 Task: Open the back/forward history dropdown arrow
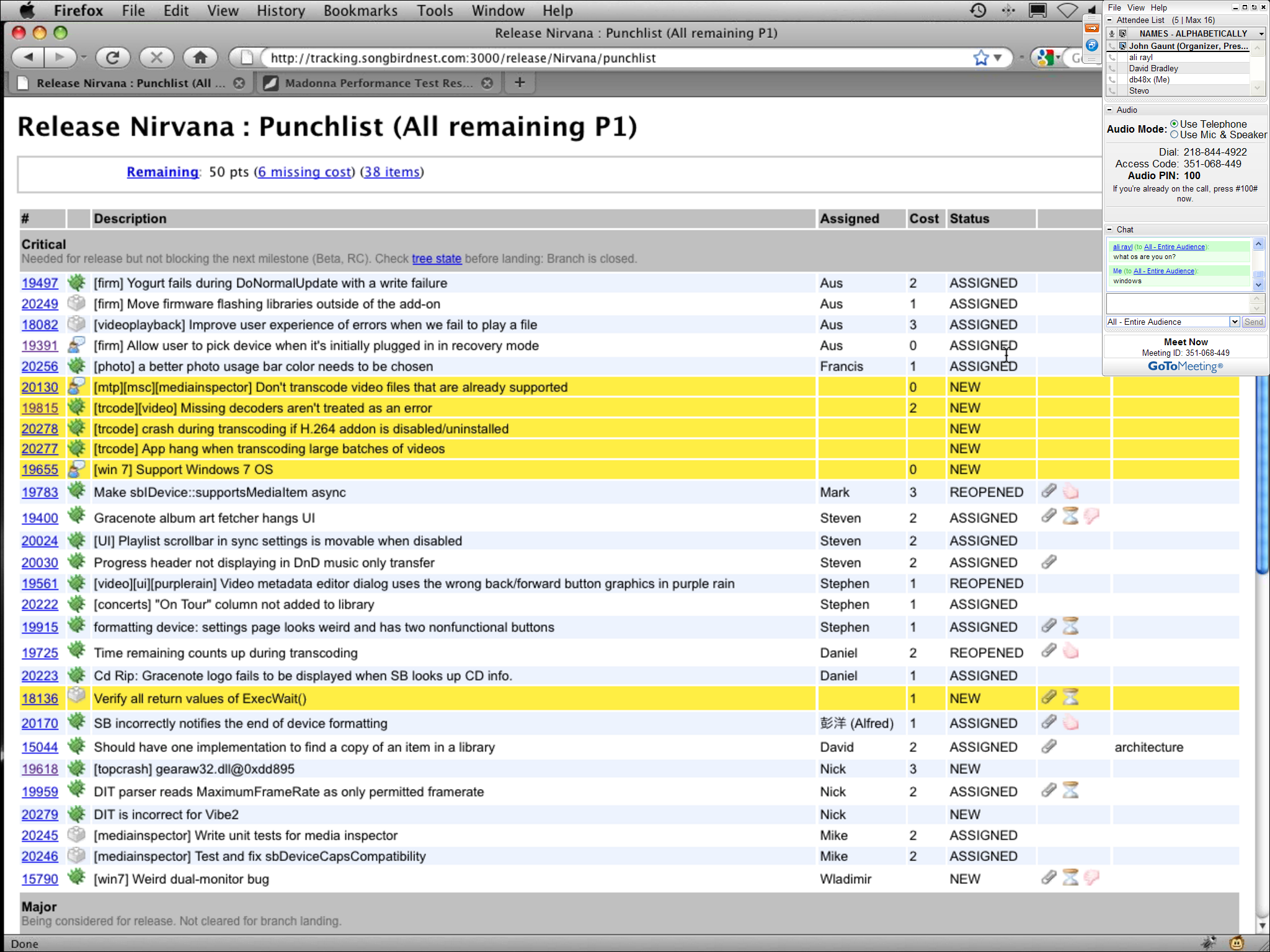tap(84, 58)
